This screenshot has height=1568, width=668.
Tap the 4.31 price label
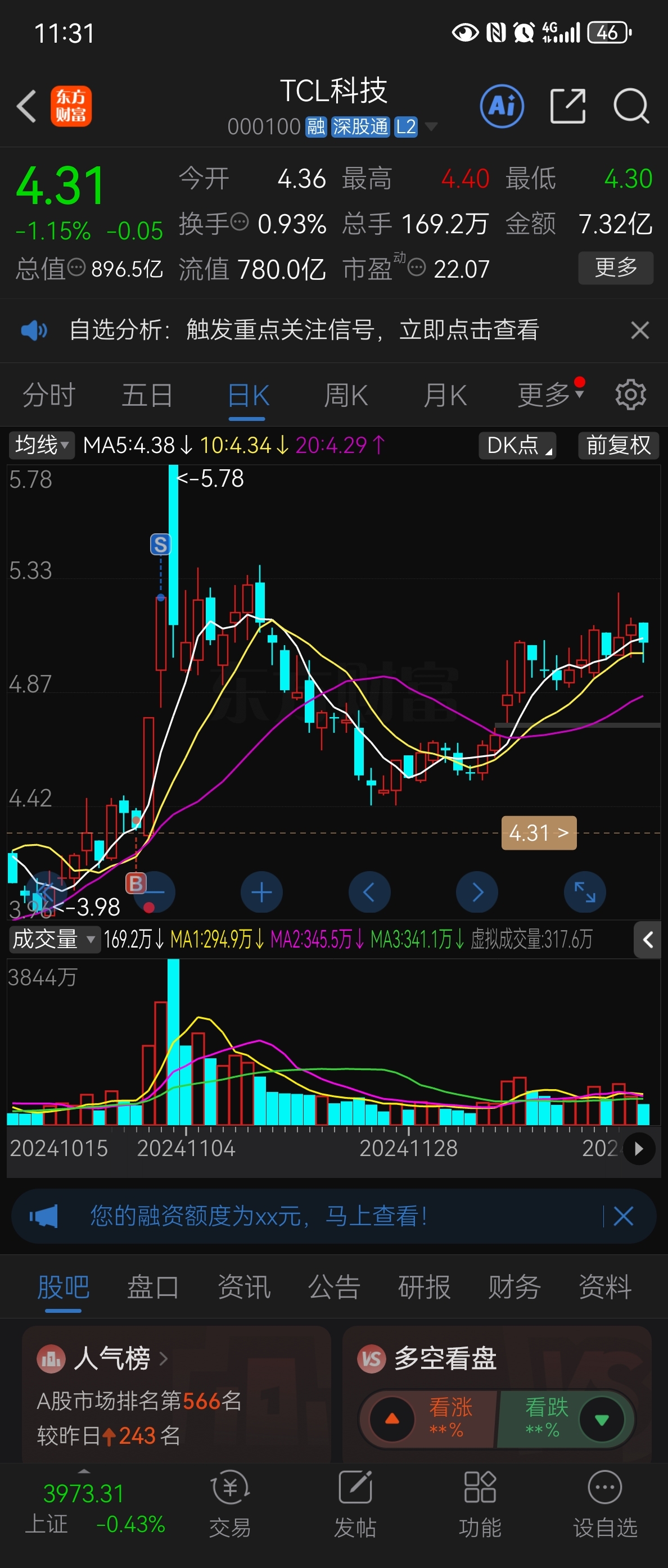point(539,833)
